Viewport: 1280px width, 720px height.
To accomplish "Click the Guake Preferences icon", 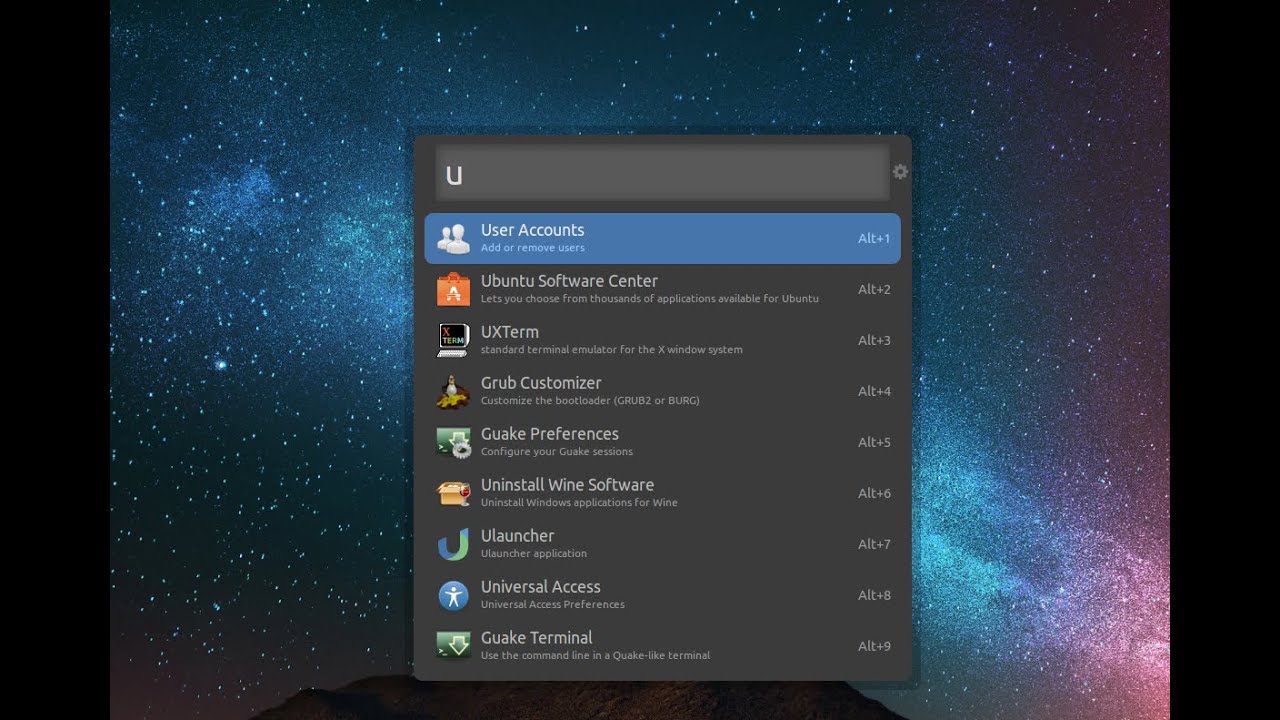I will click(453, 442).
